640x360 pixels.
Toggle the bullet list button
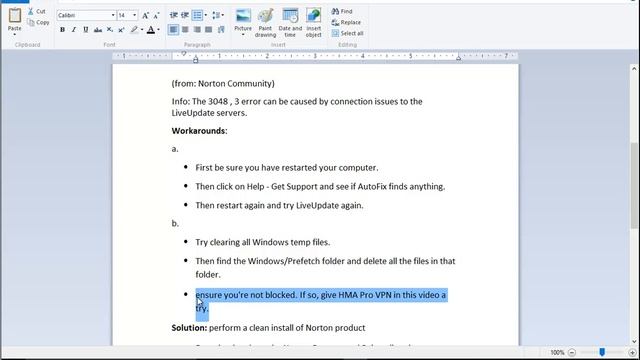(x=197, y=16)
